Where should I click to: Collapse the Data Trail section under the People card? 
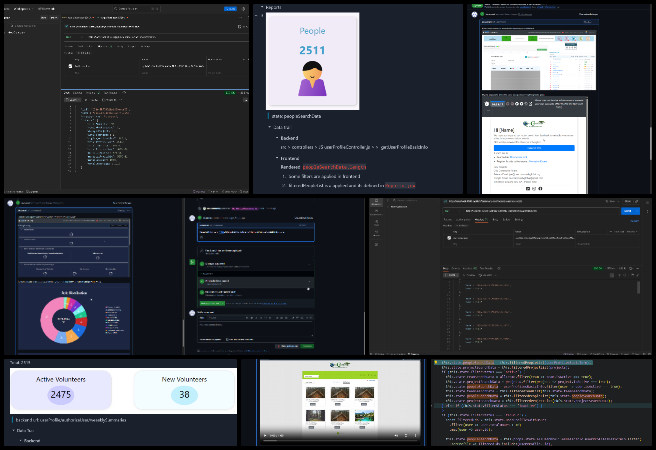pos(270,127)
